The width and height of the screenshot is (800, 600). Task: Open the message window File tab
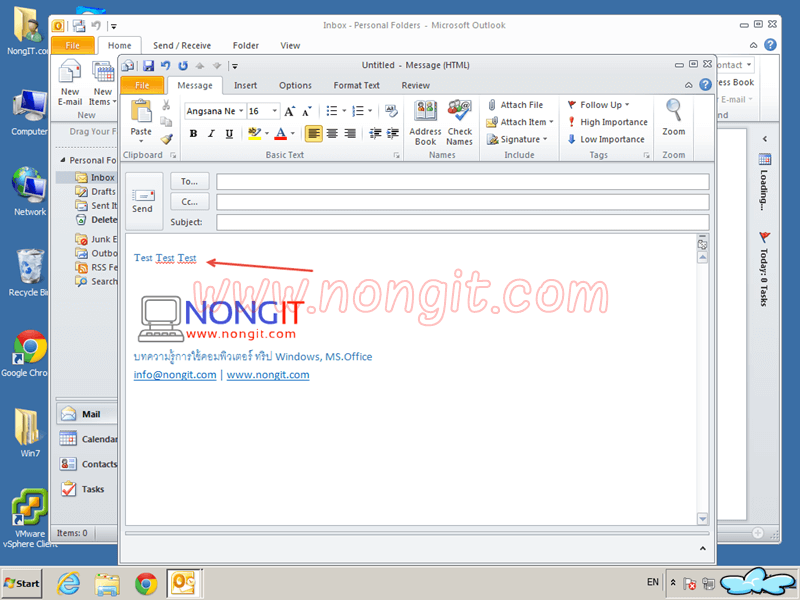tap(142, 85)
